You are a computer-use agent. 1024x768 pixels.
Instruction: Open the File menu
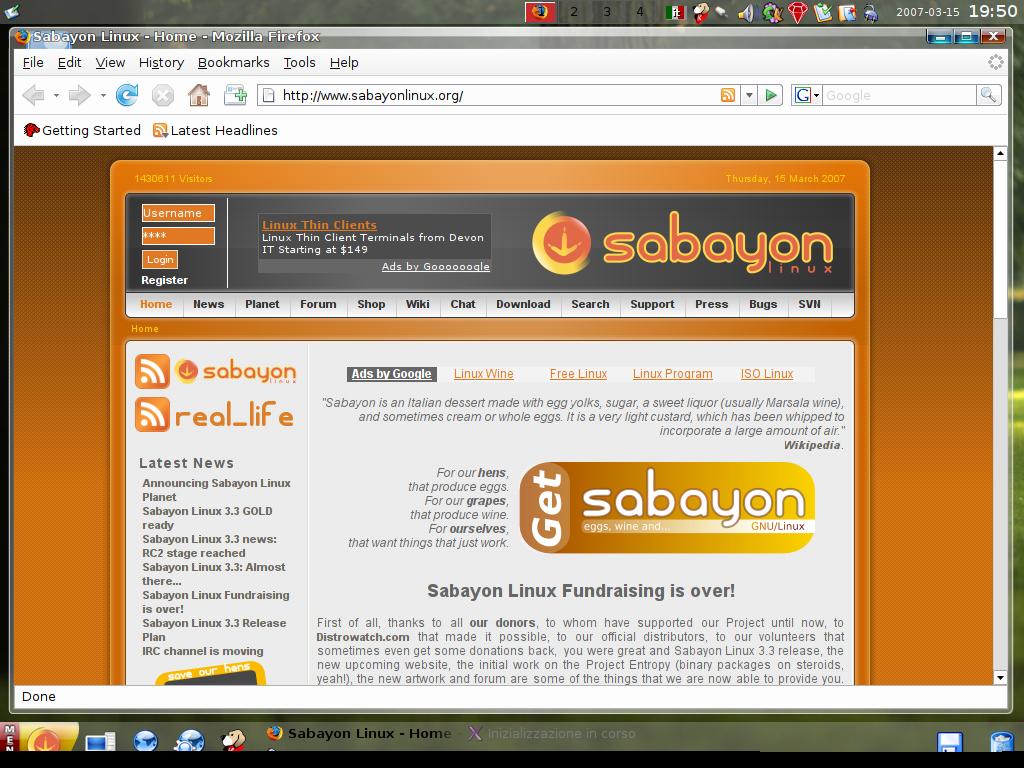click(33, 63)
